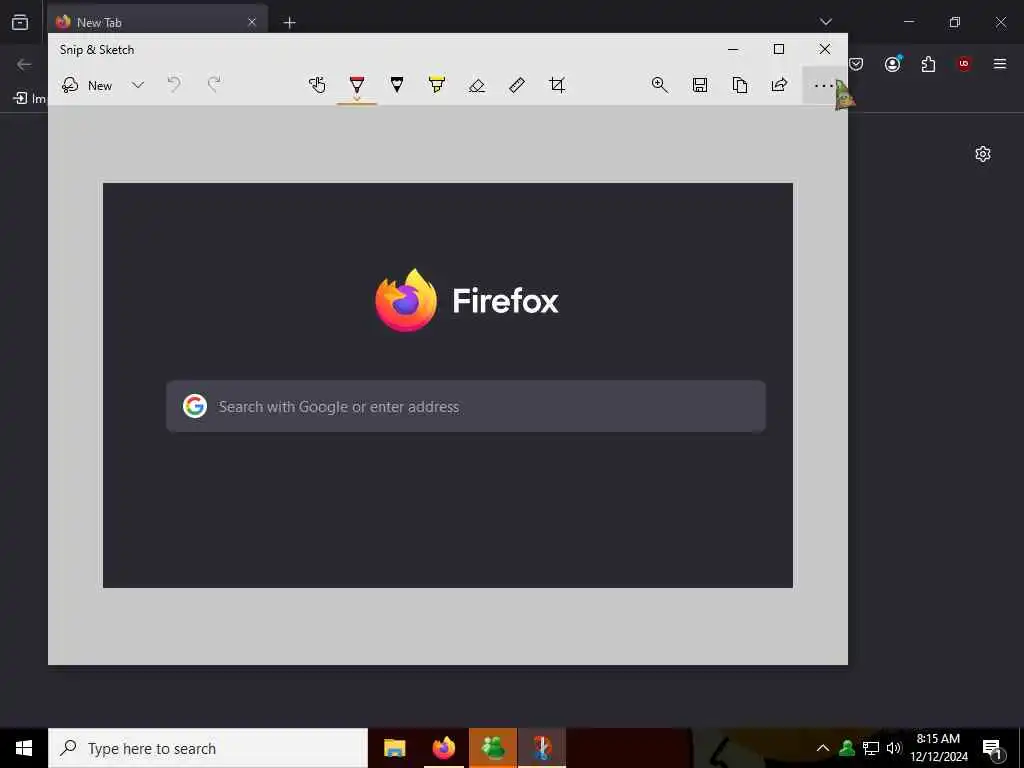The height and width of the screenshot is (768, 1024).
Task: Open the volume control in system tray
Action: coord(893,748)
